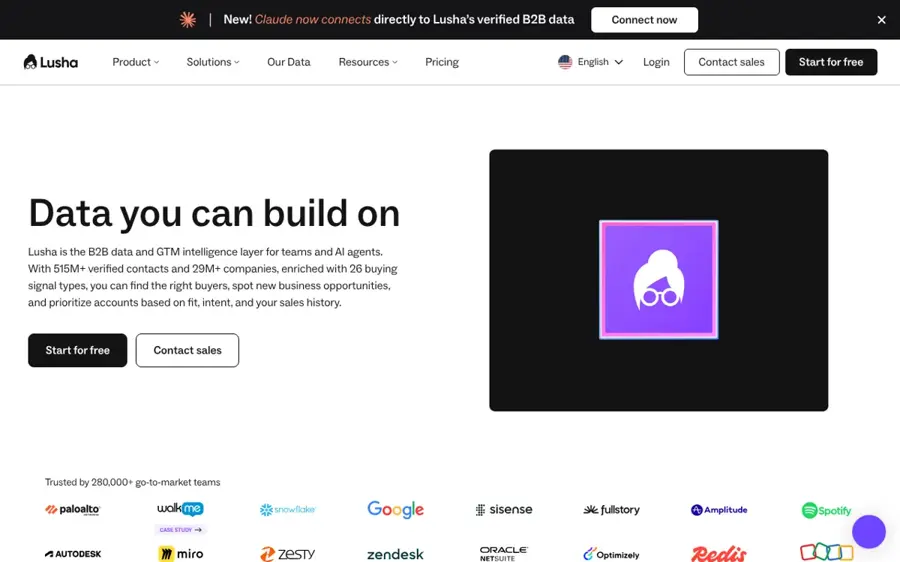Click the Claude starburst icon in banner
This screenshot has height=562, width=900.
188,20
